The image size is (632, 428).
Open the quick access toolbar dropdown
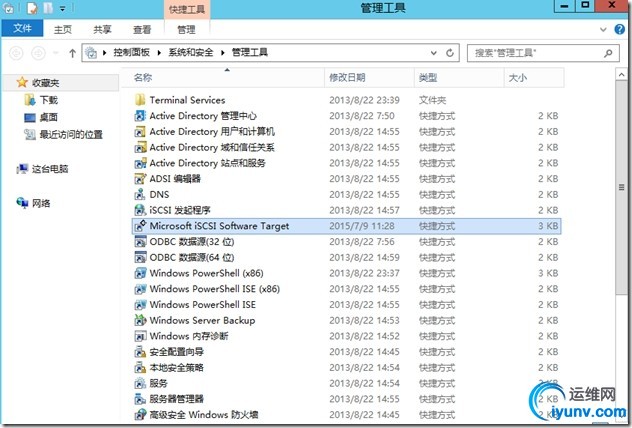[62, 8]
